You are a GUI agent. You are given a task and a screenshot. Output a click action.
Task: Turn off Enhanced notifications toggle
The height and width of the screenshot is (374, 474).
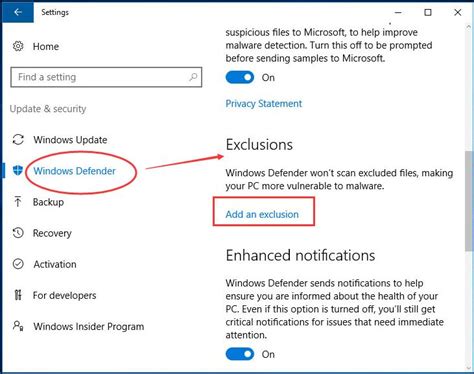point(240,354)
